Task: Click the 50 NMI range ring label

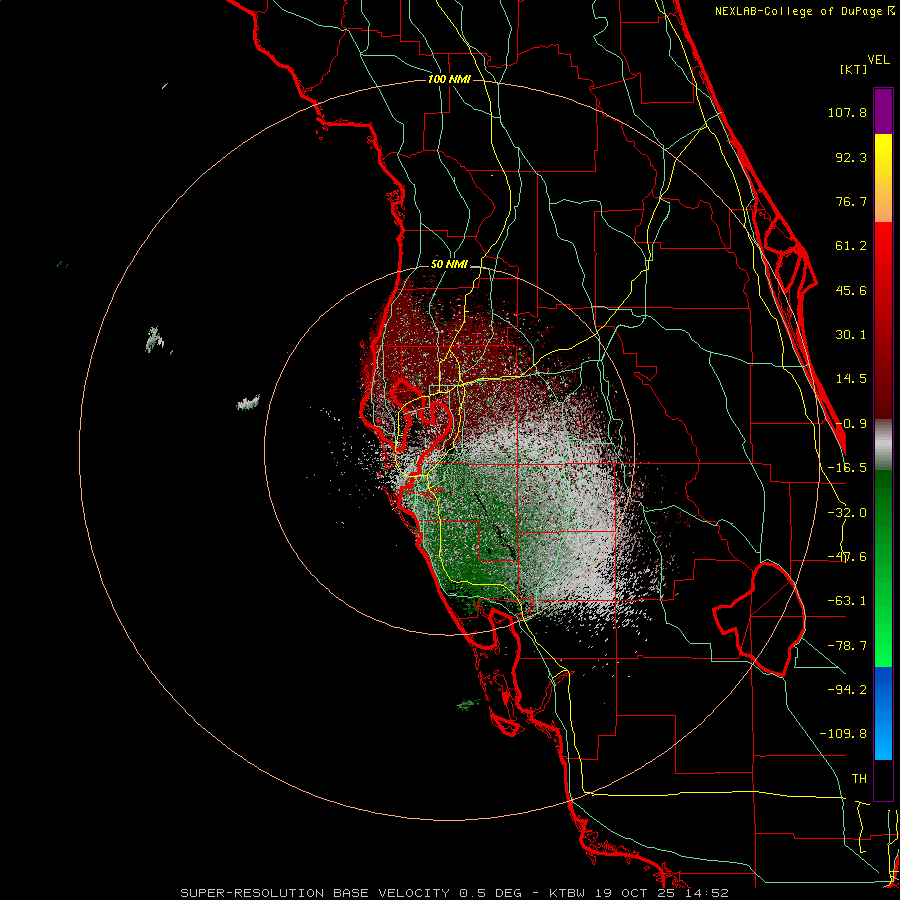Action: coord(449,265)
